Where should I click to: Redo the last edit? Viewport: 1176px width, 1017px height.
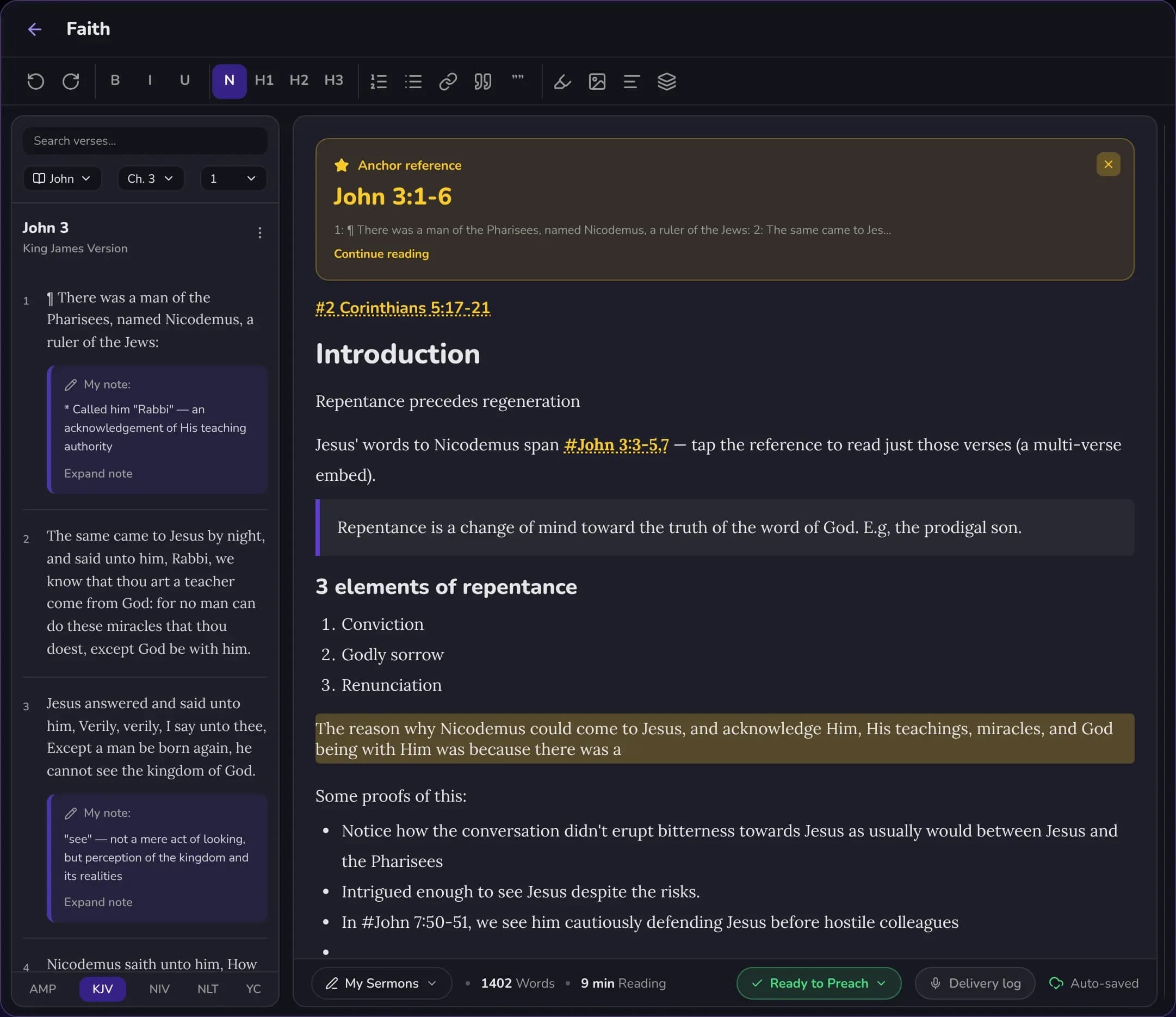coord(71,81)
